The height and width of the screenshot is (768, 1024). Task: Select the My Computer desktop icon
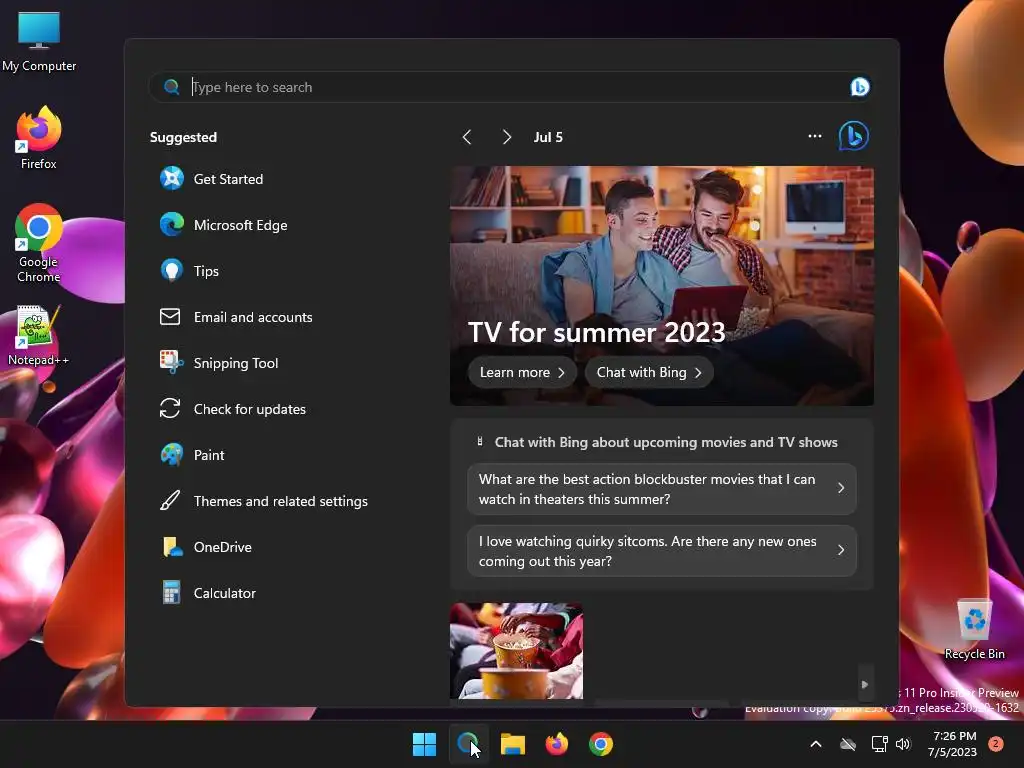[x=39, y=40]
